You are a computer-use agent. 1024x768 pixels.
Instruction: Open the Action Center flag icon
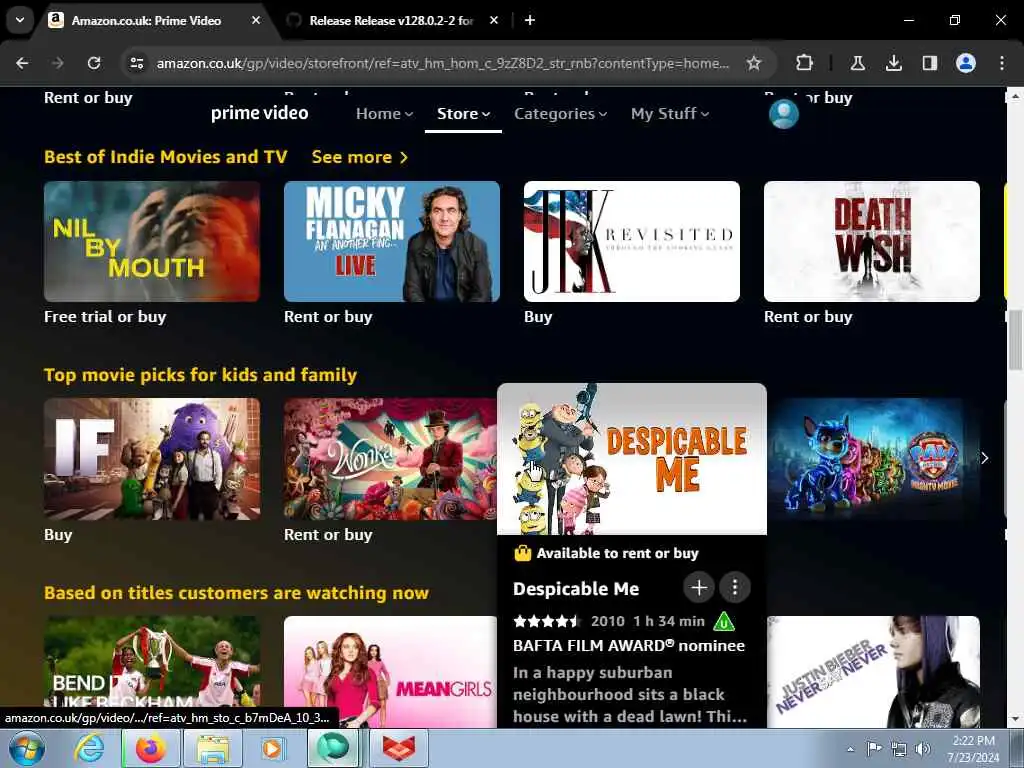(874, 749)
